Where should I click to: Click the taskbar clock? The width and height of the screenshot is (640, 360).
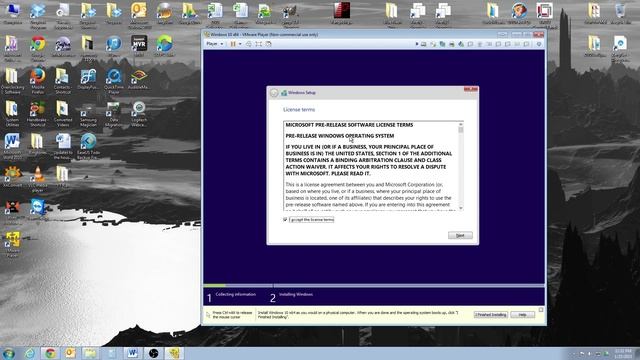click(623, 353)
